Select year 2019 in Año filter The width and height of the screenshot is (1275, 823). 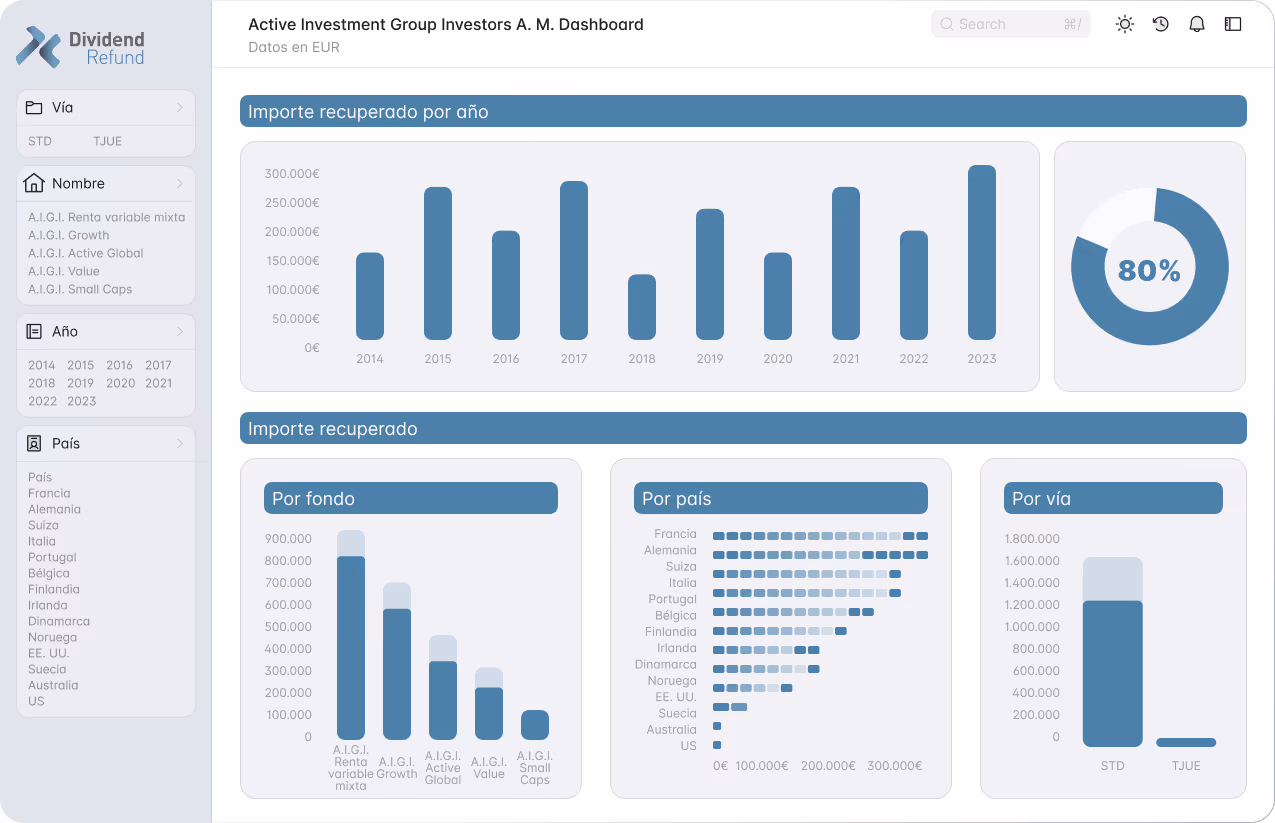(81, 383)
